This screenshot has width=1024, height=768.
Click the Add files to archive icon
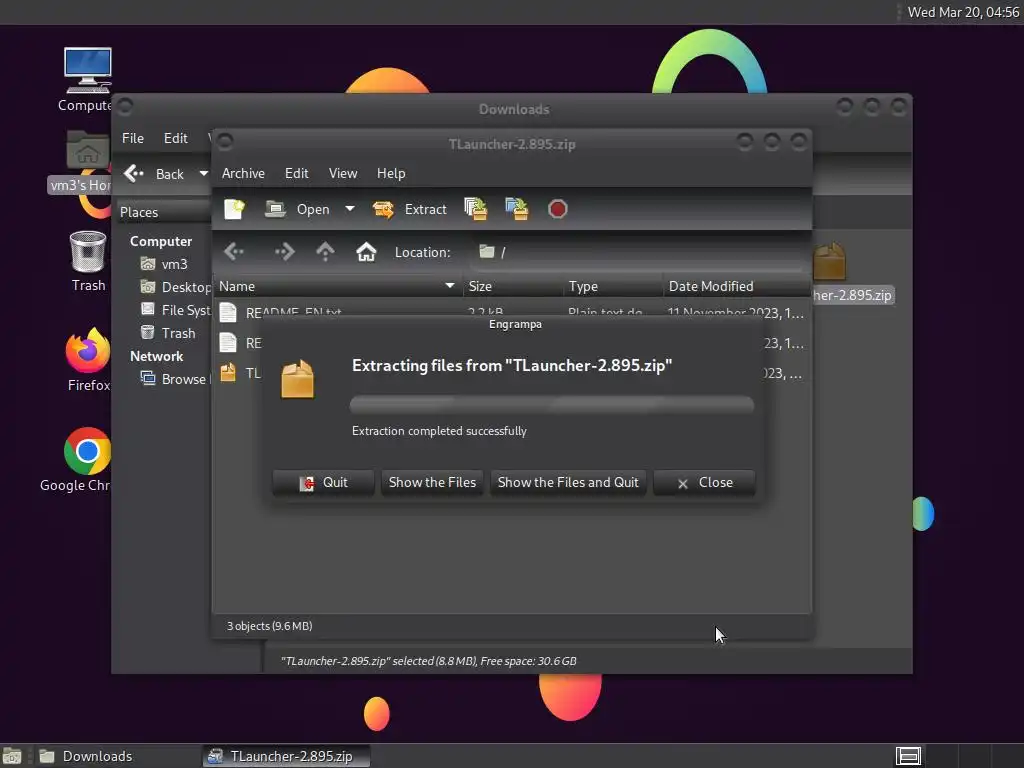coord(475,209)
